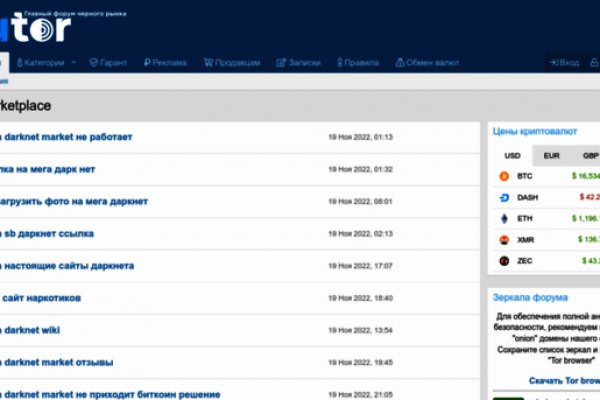This screenshot has height=400, width=600.
Task: Click the Bitcoin BTC coin icon
Action: (504, 176)
